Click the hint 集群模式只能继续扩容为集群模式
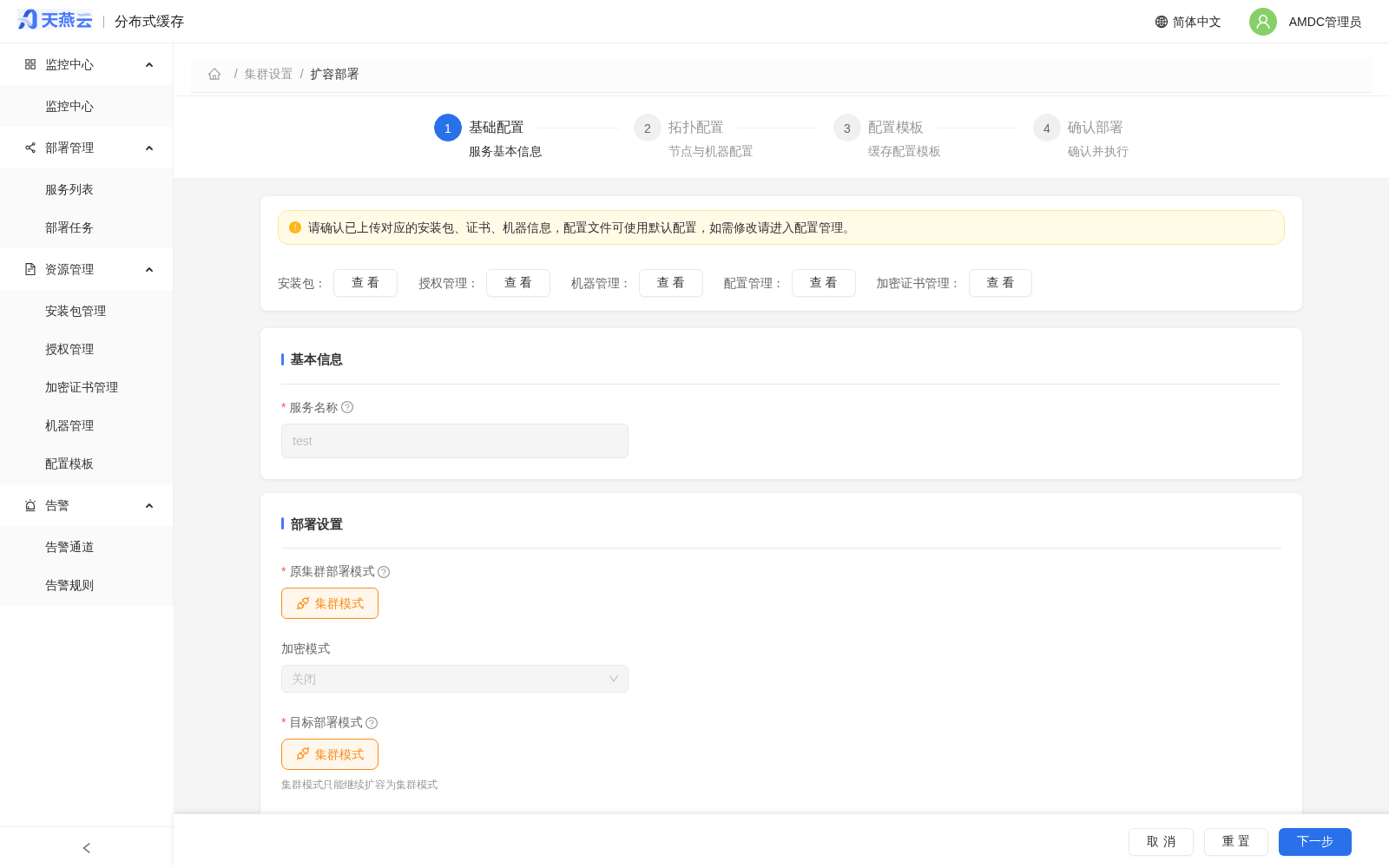Viewport: 1389px width, 868px height. (359, 785)
